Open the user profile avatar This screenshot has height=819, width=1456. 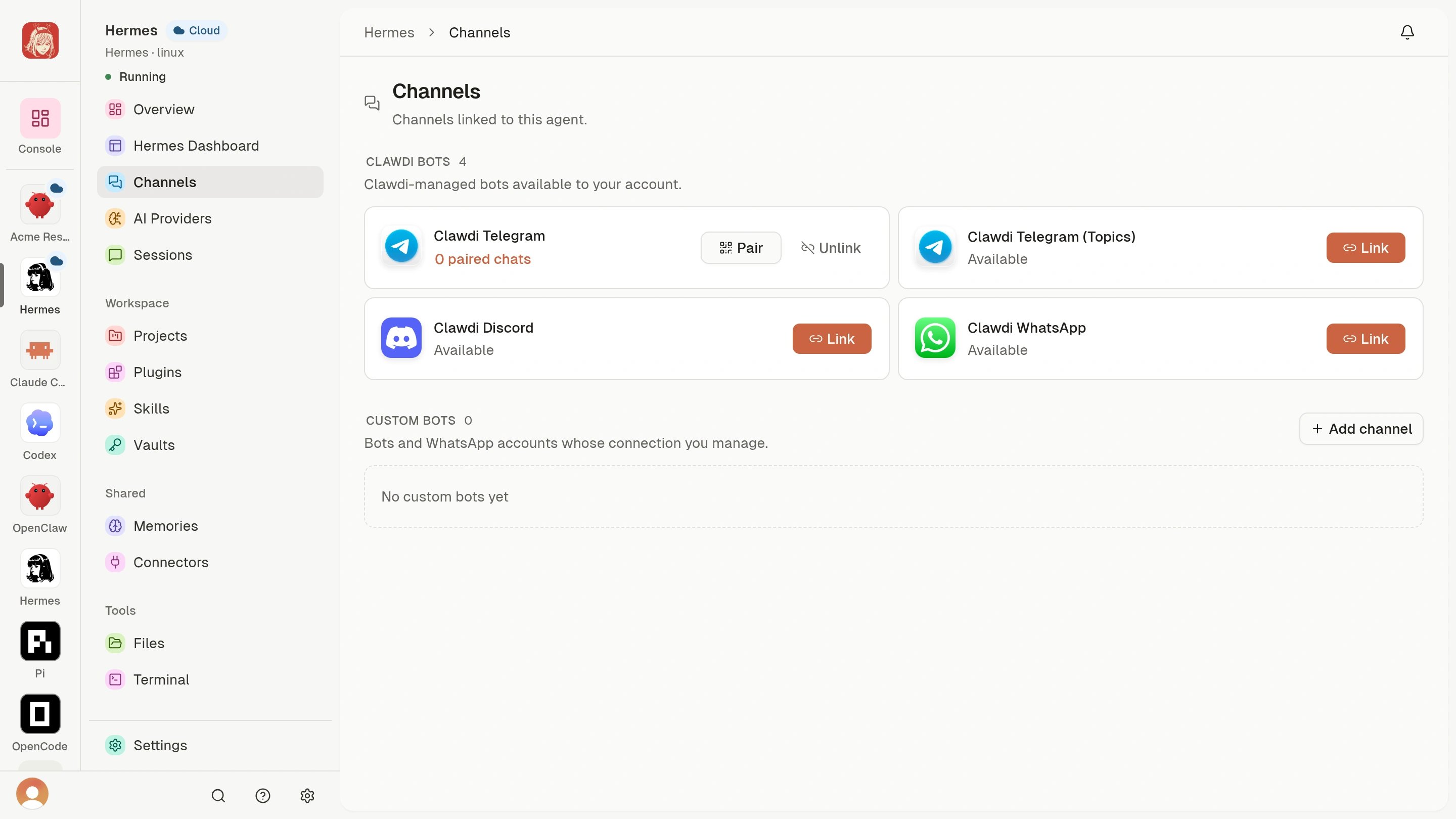click(x=32, y=794)
